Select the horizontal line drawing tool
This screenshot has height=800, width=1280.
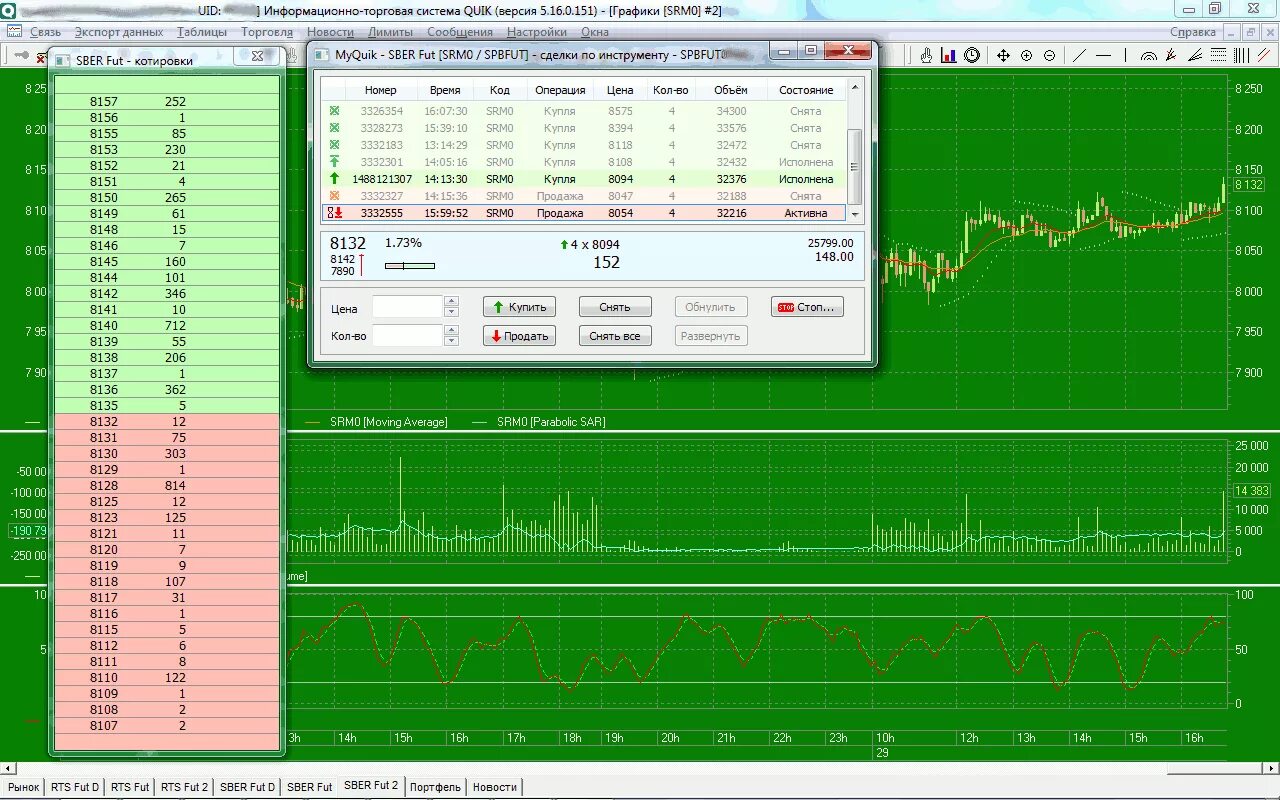click(1103, 55)
